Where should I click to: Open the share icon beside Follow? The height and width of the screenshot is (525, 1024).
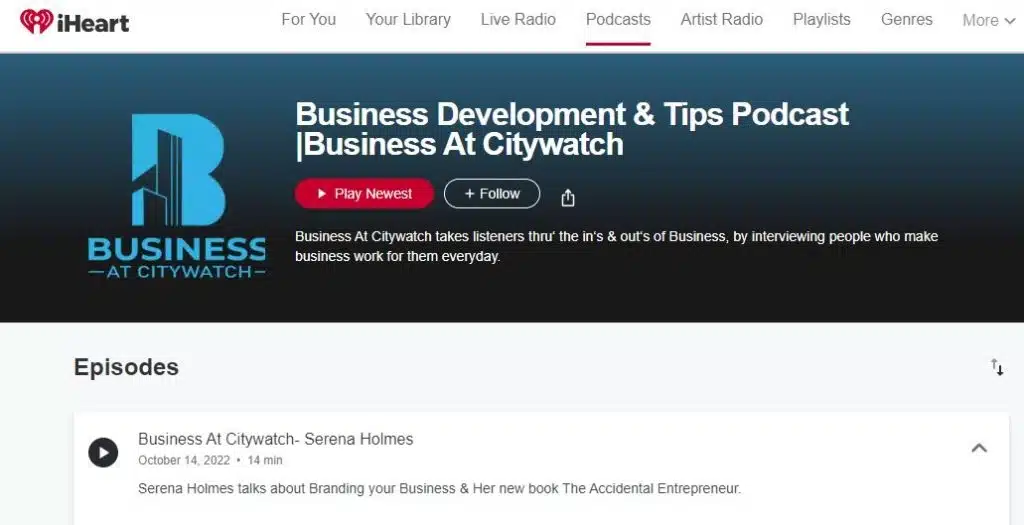pos(568,197)
